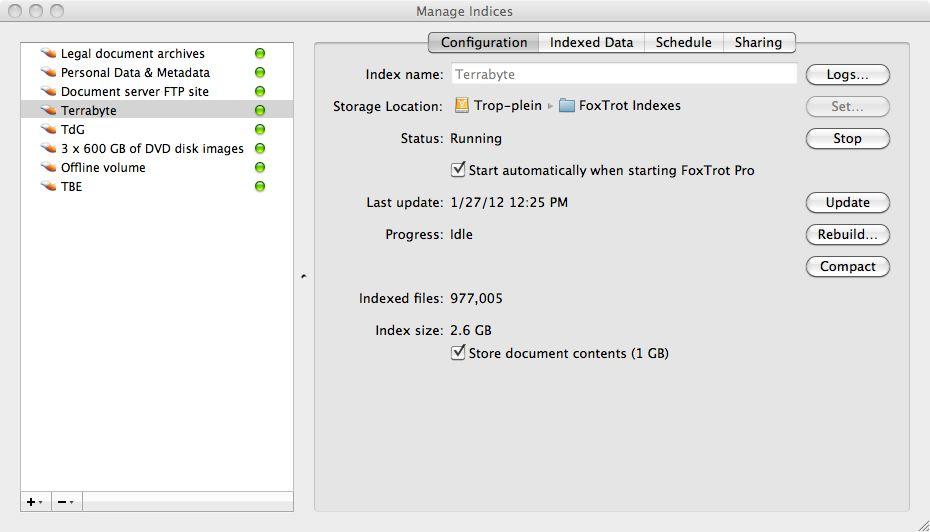Click the FoxTrot Indexes folder icon

[567, 106]
